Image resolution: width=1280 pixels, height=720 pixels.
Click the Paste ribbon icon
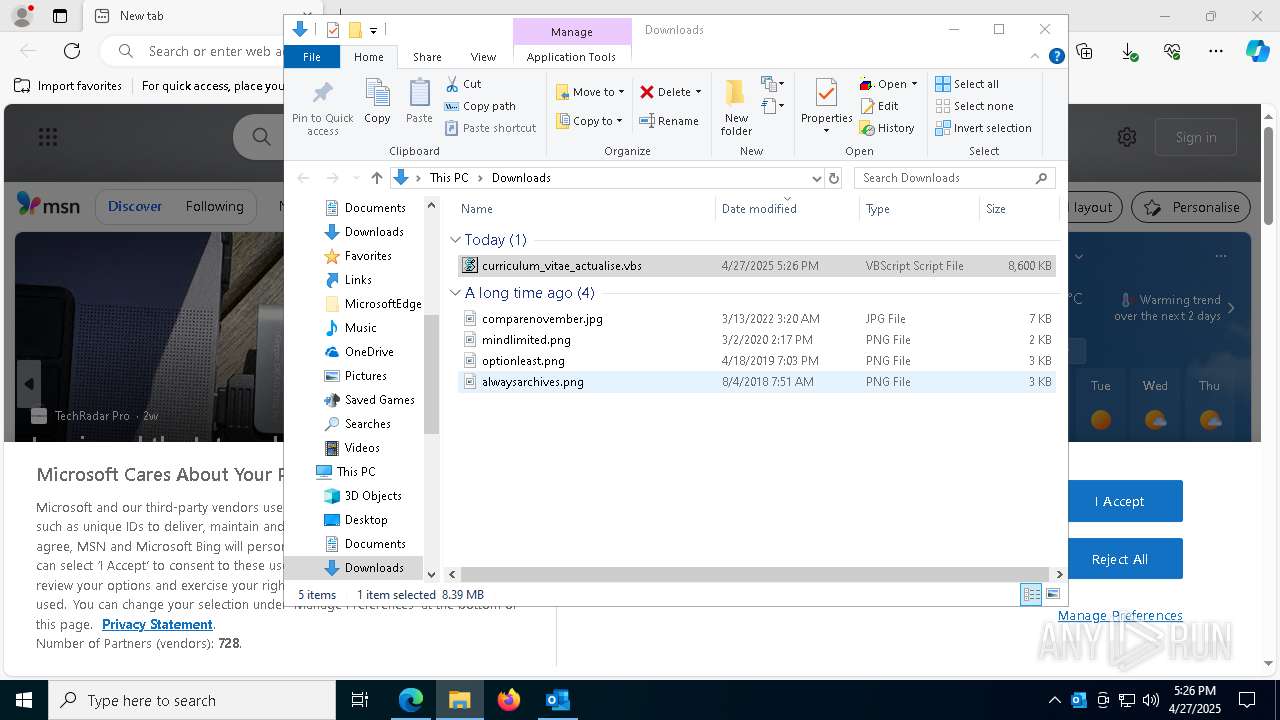[x=419, y=102]
